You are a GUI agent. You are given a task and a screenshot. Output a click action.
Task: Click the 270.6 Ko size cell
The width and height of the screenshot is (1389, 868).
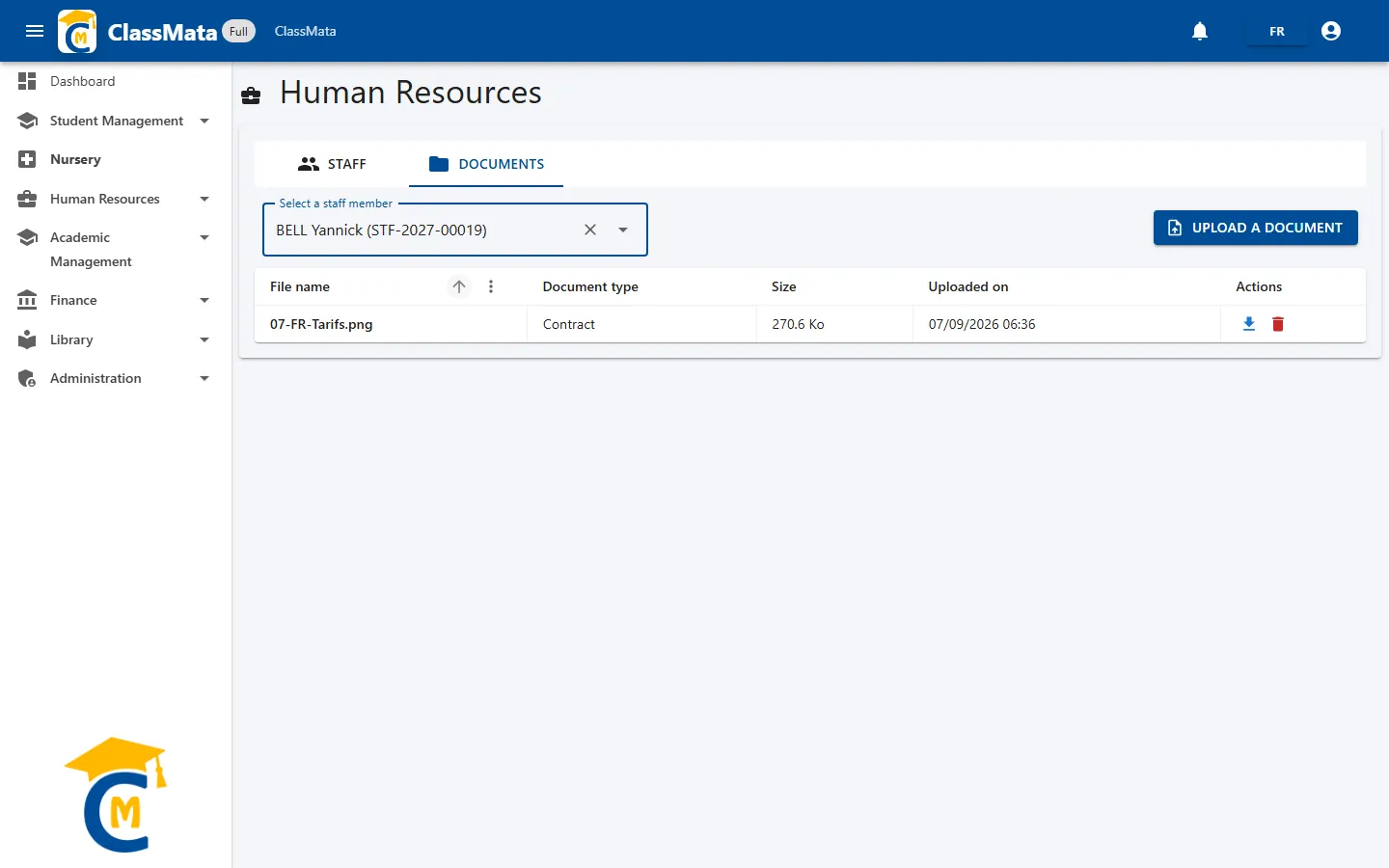coord(798,324)
